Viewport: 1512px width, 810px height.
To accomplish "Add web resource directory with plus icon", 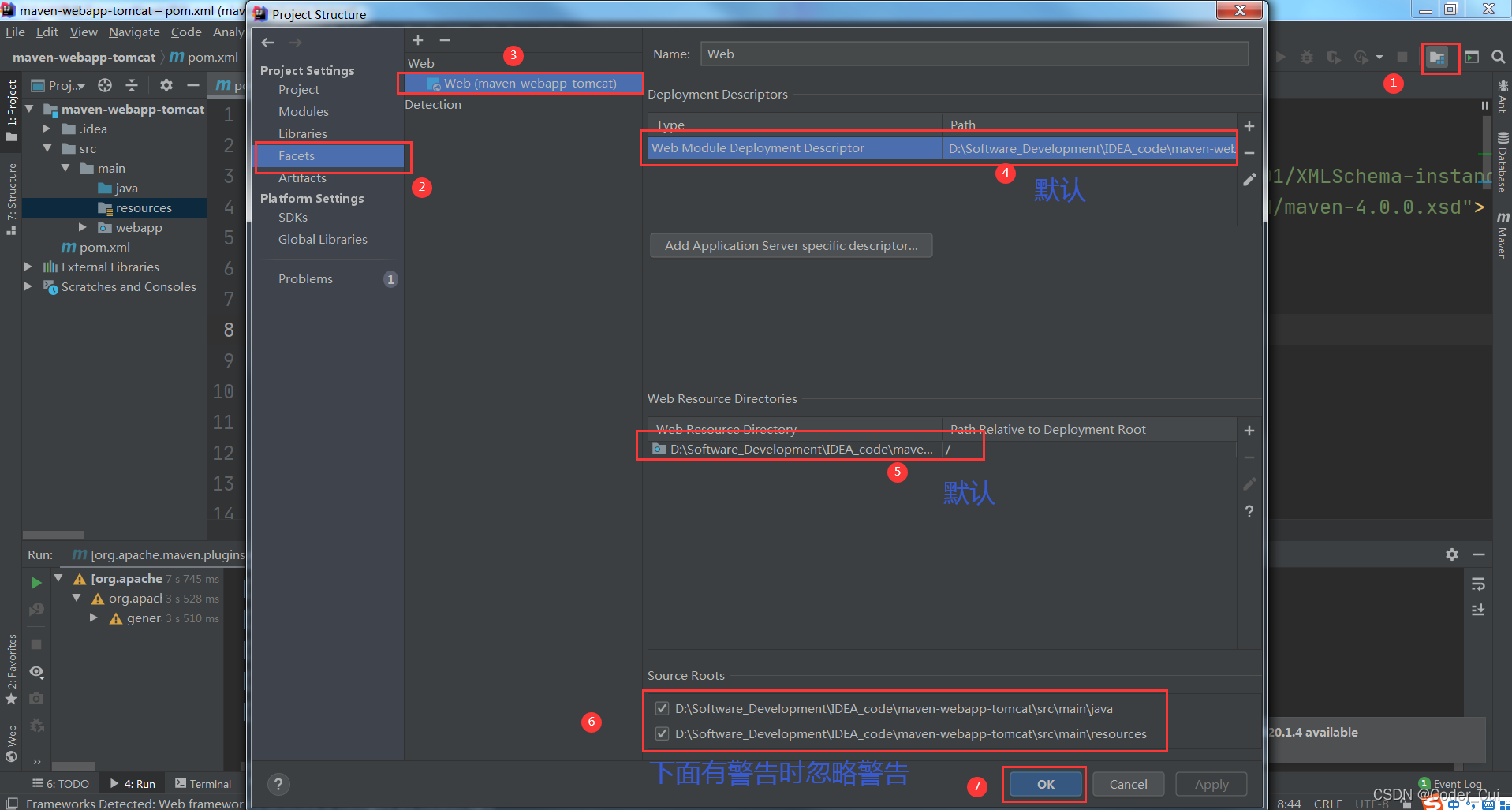I will (1249, 431).
